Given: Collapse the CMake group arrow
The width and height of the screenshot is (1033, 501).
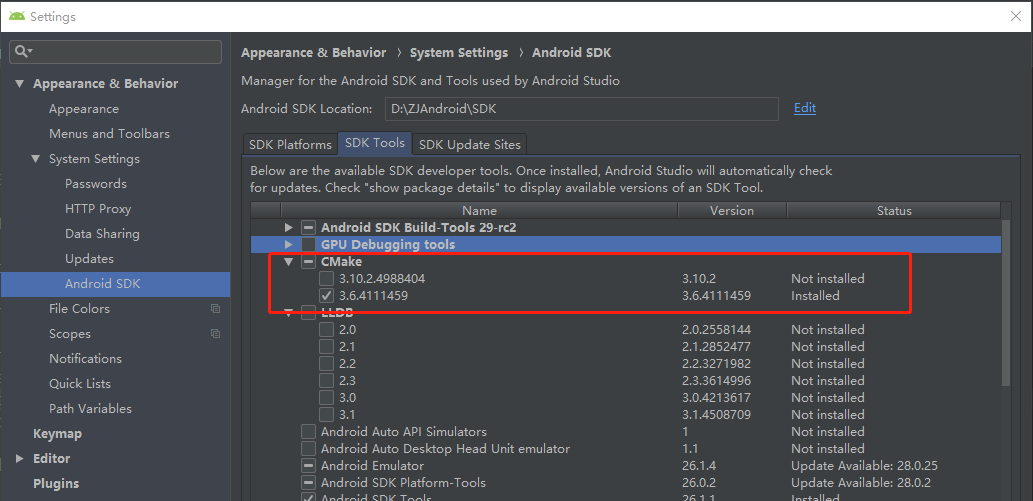Looking at the screenshot, I should click(x=289, y=262).
